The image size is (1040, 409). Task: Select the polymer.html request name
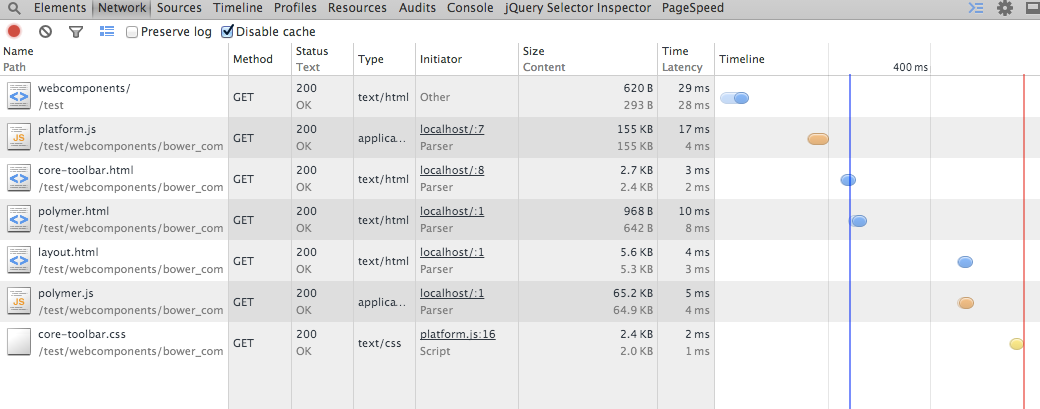point(74,211)
